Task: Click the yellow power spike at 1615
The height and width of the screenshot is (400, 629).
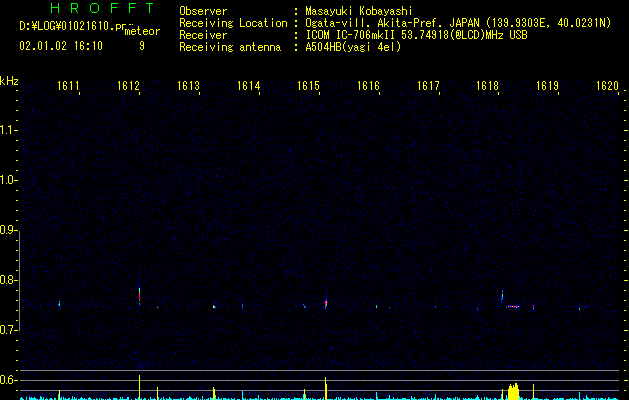Action: 326,388
